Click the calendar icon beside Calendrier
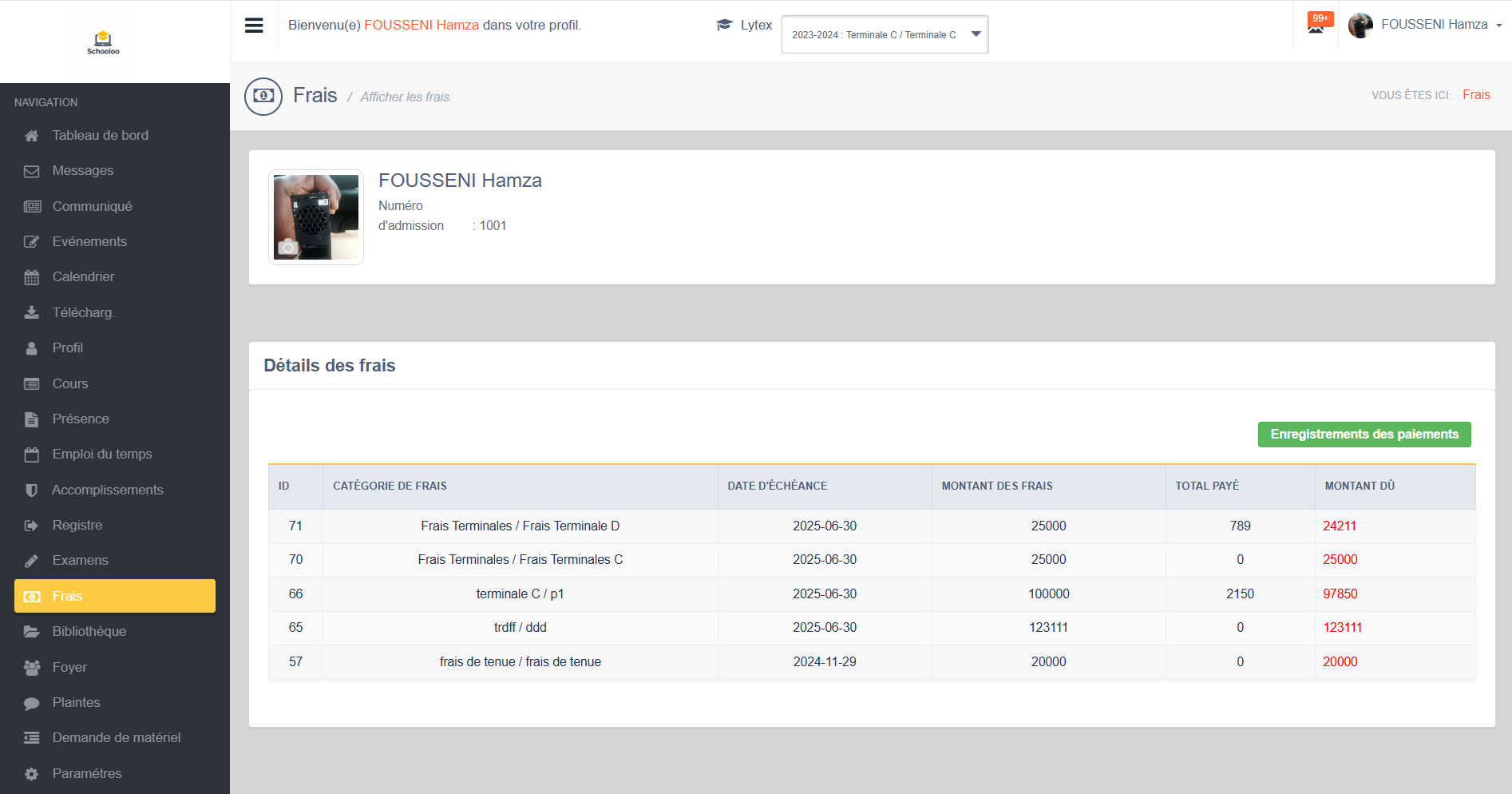The height and width of the screenshot is (794, 1512). coord(32,277)
